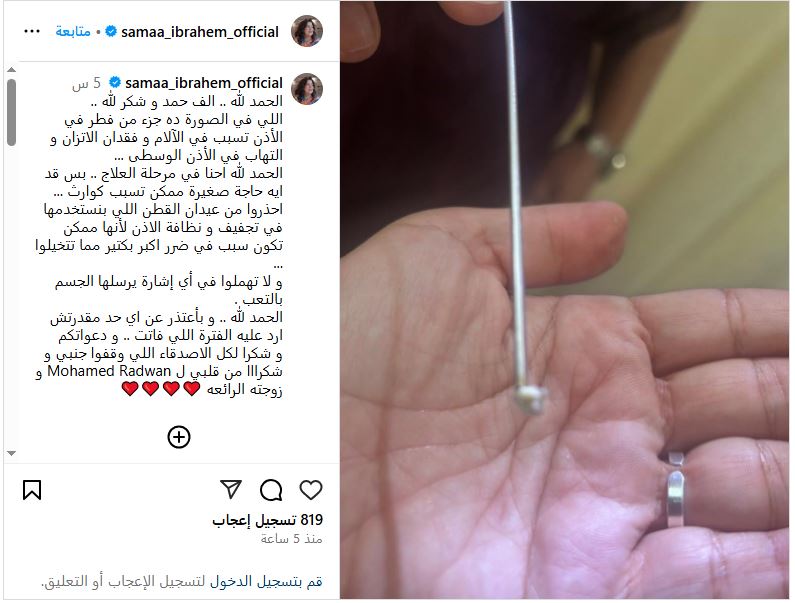Click the comments scrollbar thumb
Screen dimensions: 795x603
point(12,113)
